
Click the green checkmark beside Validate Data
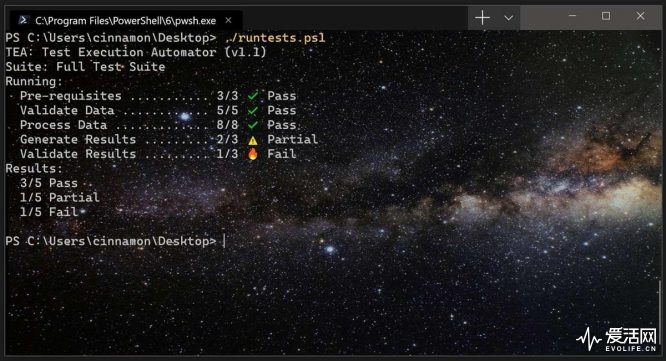click(x=253, y=110)
